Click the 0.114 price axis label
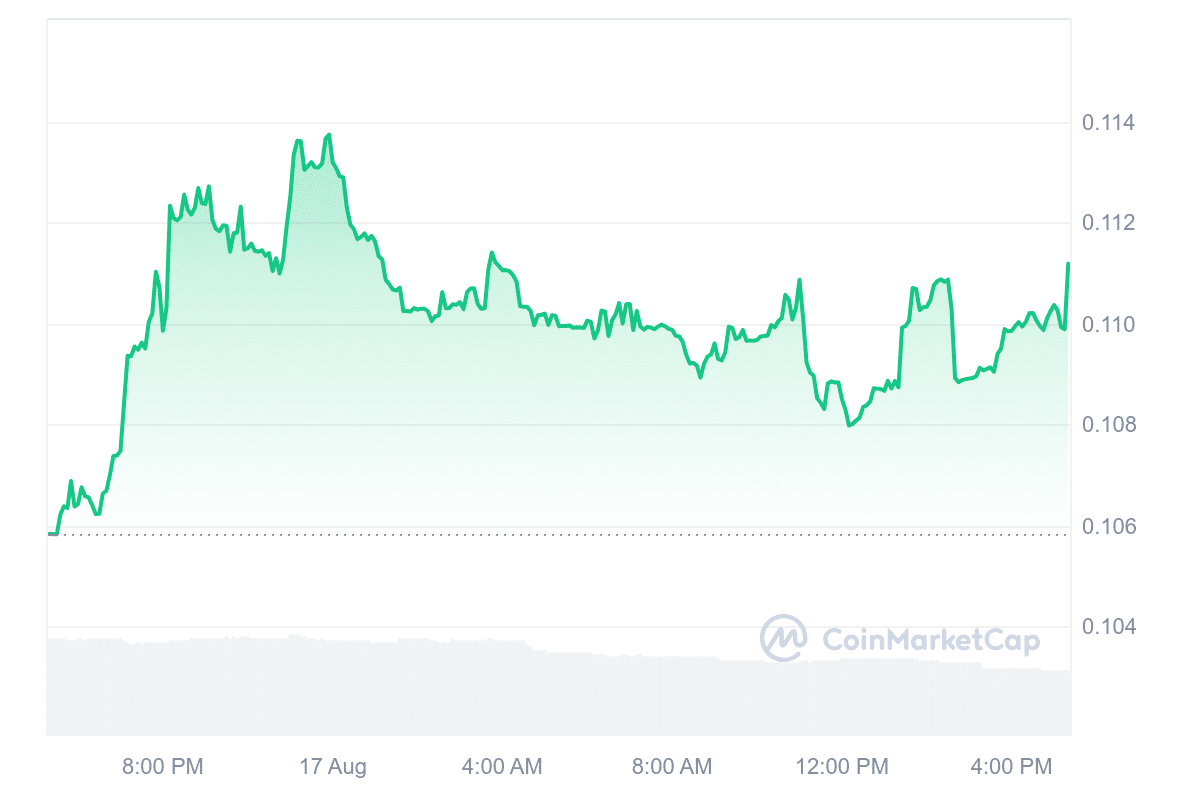Image resolution: width=1200 pixels, height=800 pixels. pyautogui.click(x=1108, y=124)
